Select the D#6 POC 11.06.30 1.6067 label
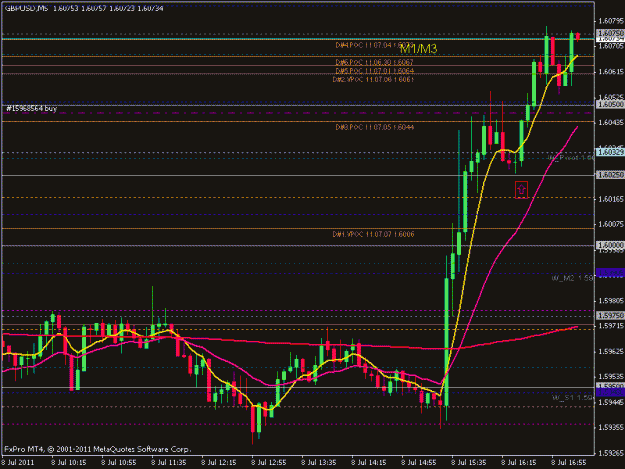 (x=374, y=63)
